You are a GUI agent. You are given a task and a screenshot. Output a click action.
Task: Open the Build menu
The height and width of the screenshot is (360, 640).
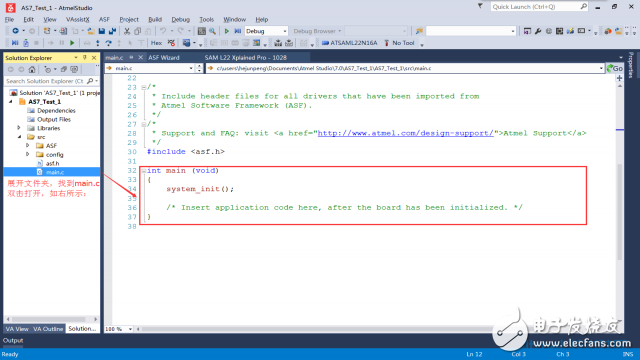pyautogui.click(x=155, y=19)
